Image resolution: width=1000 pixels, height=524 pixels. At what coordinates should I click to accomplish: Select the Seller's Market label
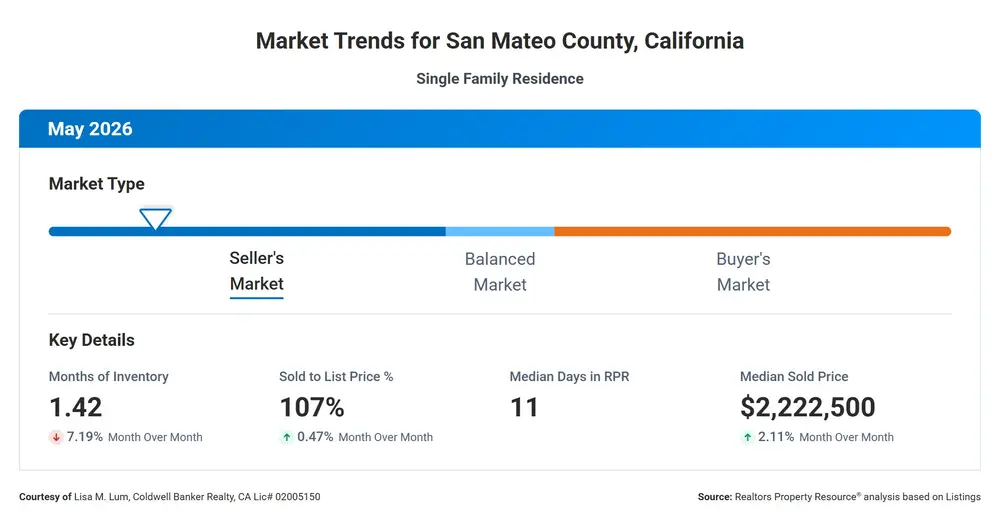256,272
